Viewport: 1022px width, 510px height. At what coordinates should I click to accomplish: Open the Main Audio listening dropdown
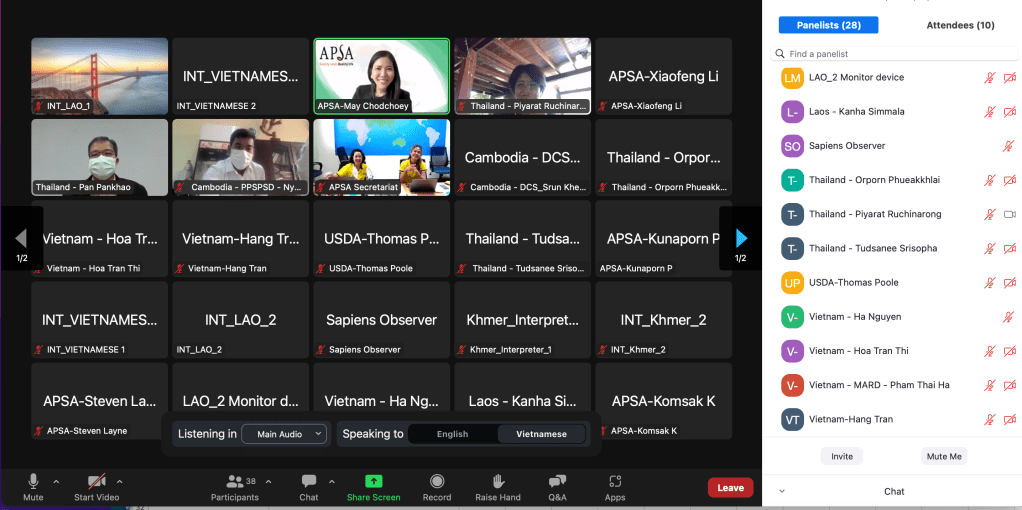click(x=290, y=434)
